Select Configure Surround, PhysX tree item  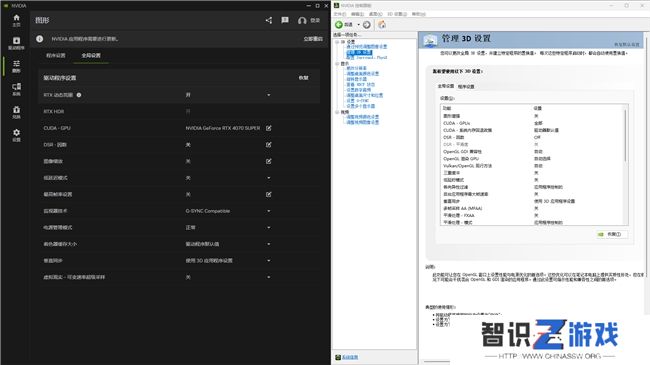click(x=366, y=58)
